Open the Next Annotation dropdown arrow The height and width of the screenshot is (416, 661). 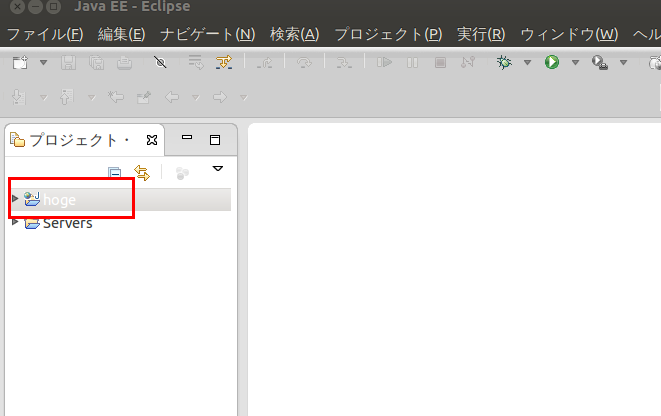coord(43,98)
